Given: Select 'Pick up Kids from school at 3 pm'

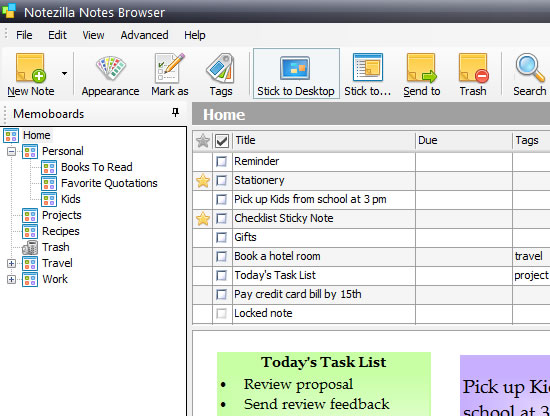Looking at the screenshot, I should (310, 199).
